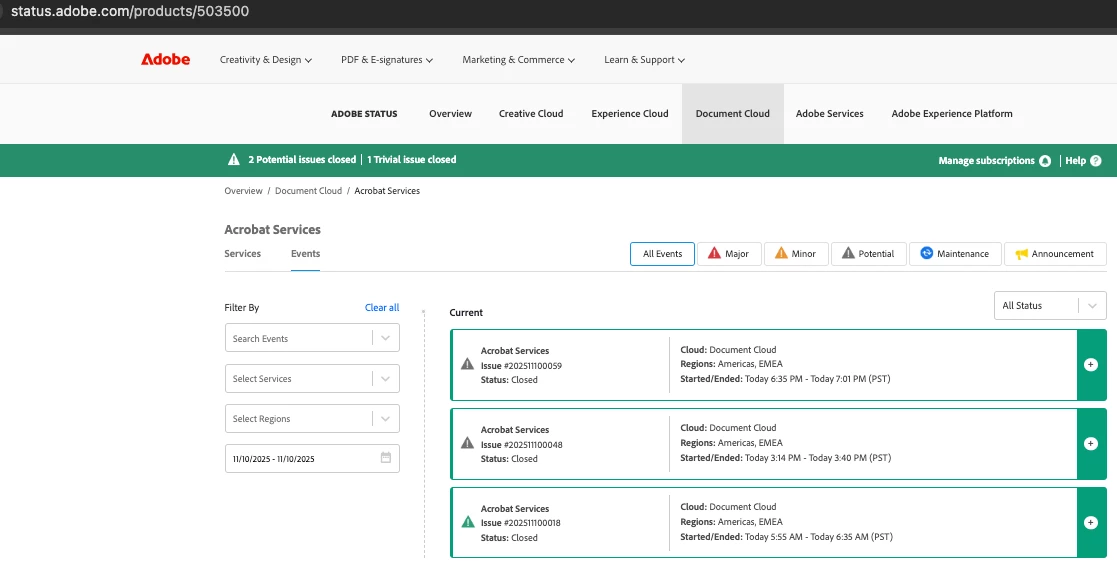Click the grey warning icon of issue #202511100059
This screenshot has width=1117, height=573.
point(467,364)
